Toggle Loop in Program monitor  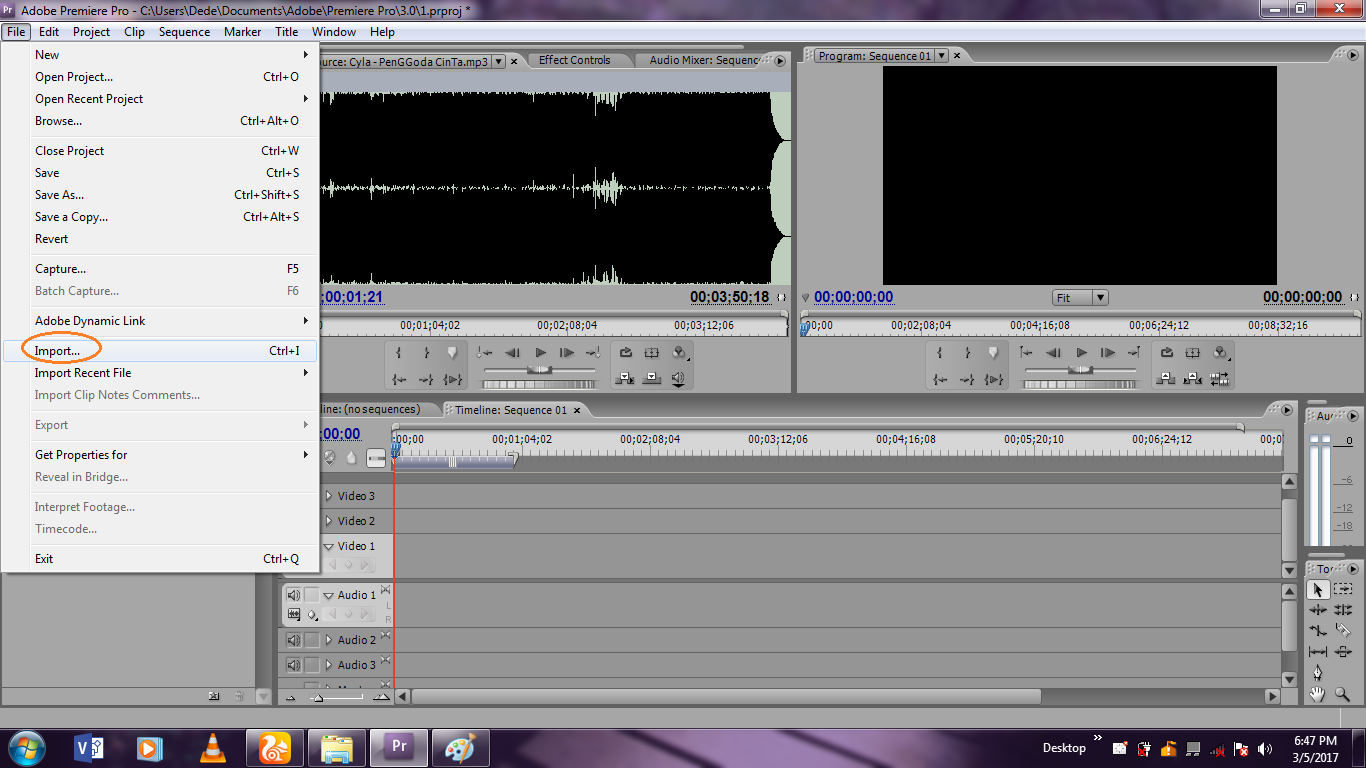[x=1166, y=353]
